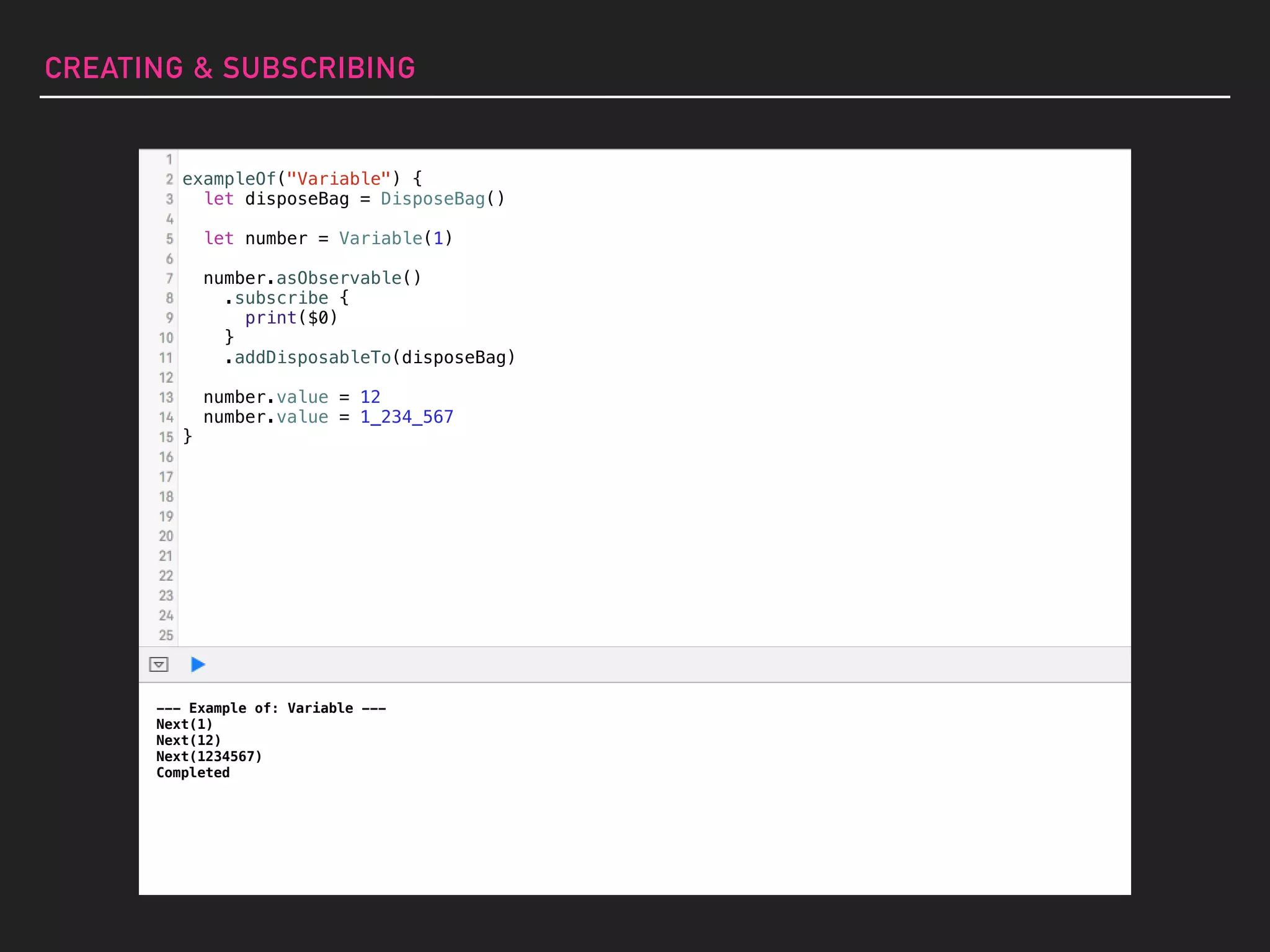The width and height of the screenshot is (1270, 952).
Task: Click the 1_234_567 numeric literal
Action: click(406, 417)
